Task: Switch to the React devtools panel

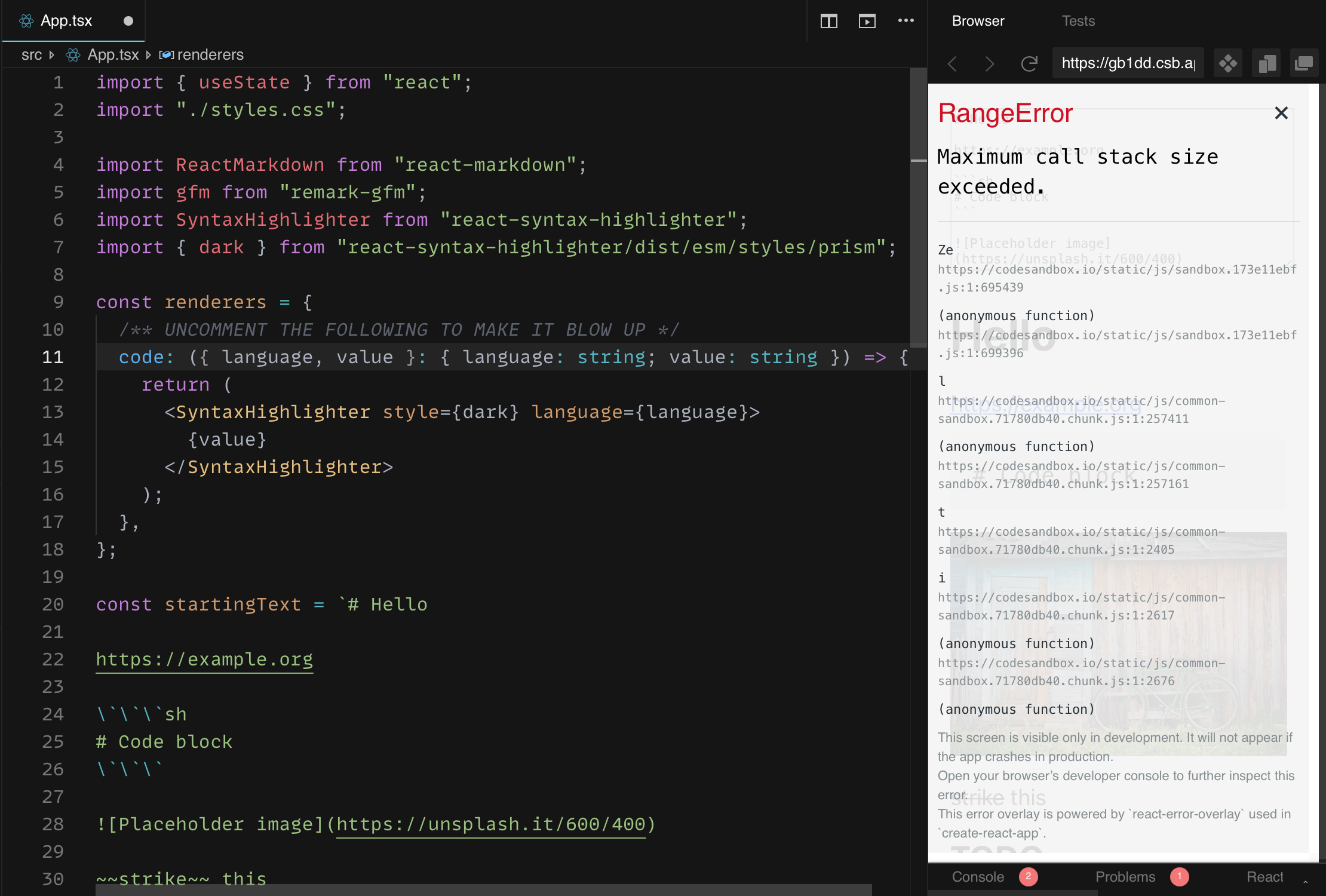Action: [1264, 876]
